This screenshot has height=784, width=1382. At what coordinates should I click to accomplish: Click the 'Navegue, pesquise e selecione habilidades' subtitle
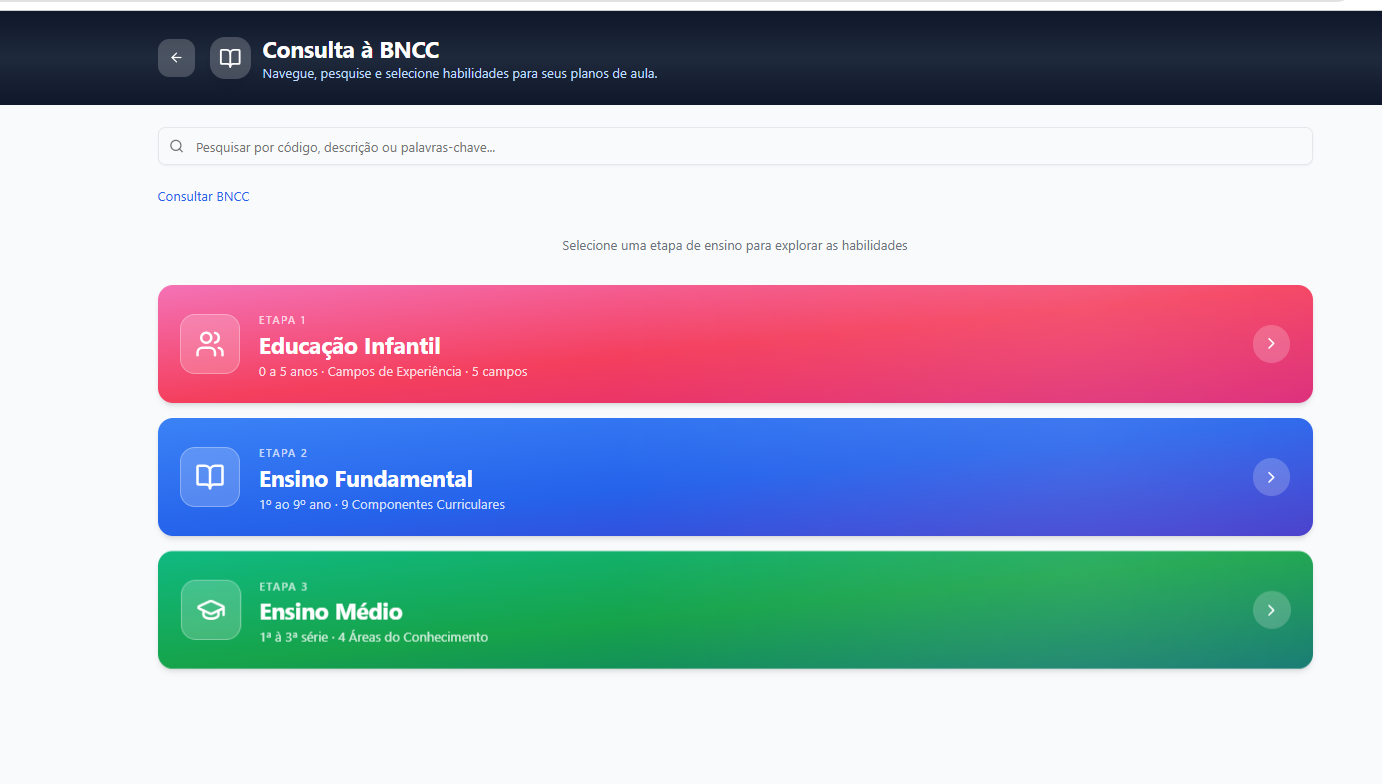pyautogui.click(x=460, y=74)
